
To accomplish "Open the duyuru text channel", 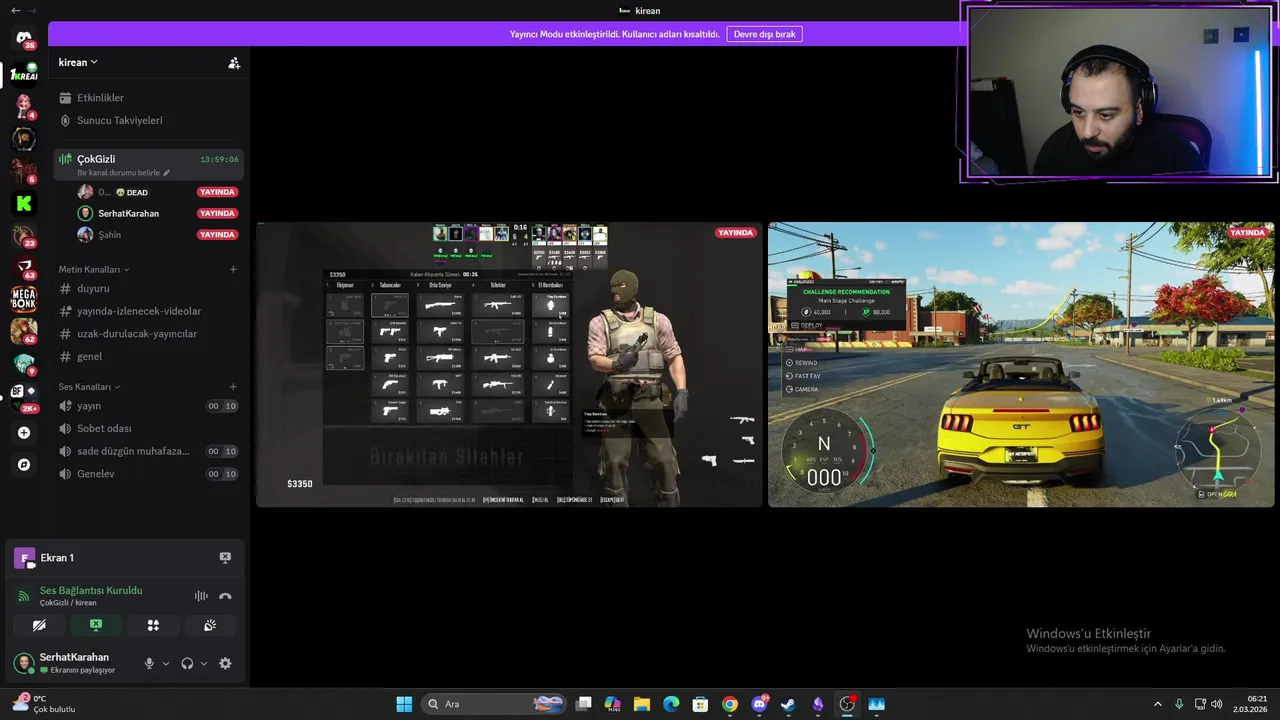I will [x=148, y=288].
